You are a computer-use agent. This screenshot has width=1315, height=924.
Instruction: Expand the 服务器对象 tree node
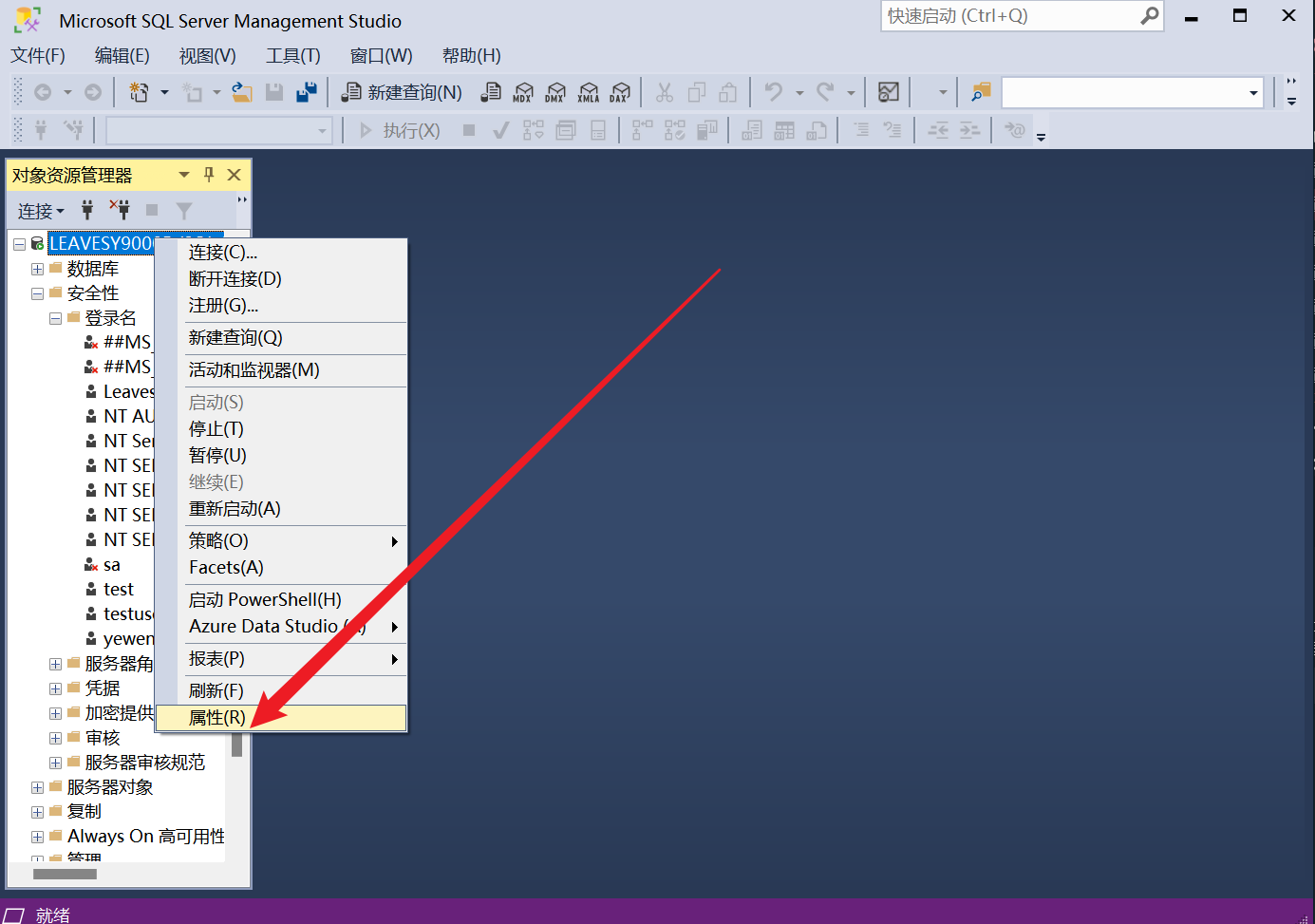(x=37, y=787)
